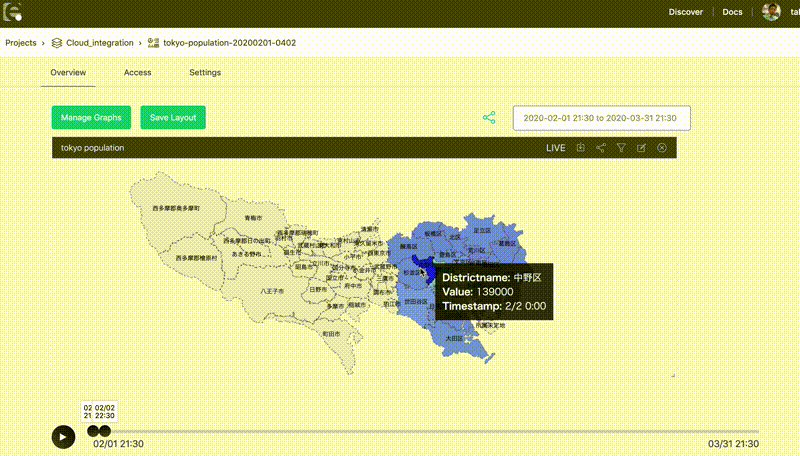Share the tokyo population graph
This screenshot has width=800, height=456.
coord(601,148)
